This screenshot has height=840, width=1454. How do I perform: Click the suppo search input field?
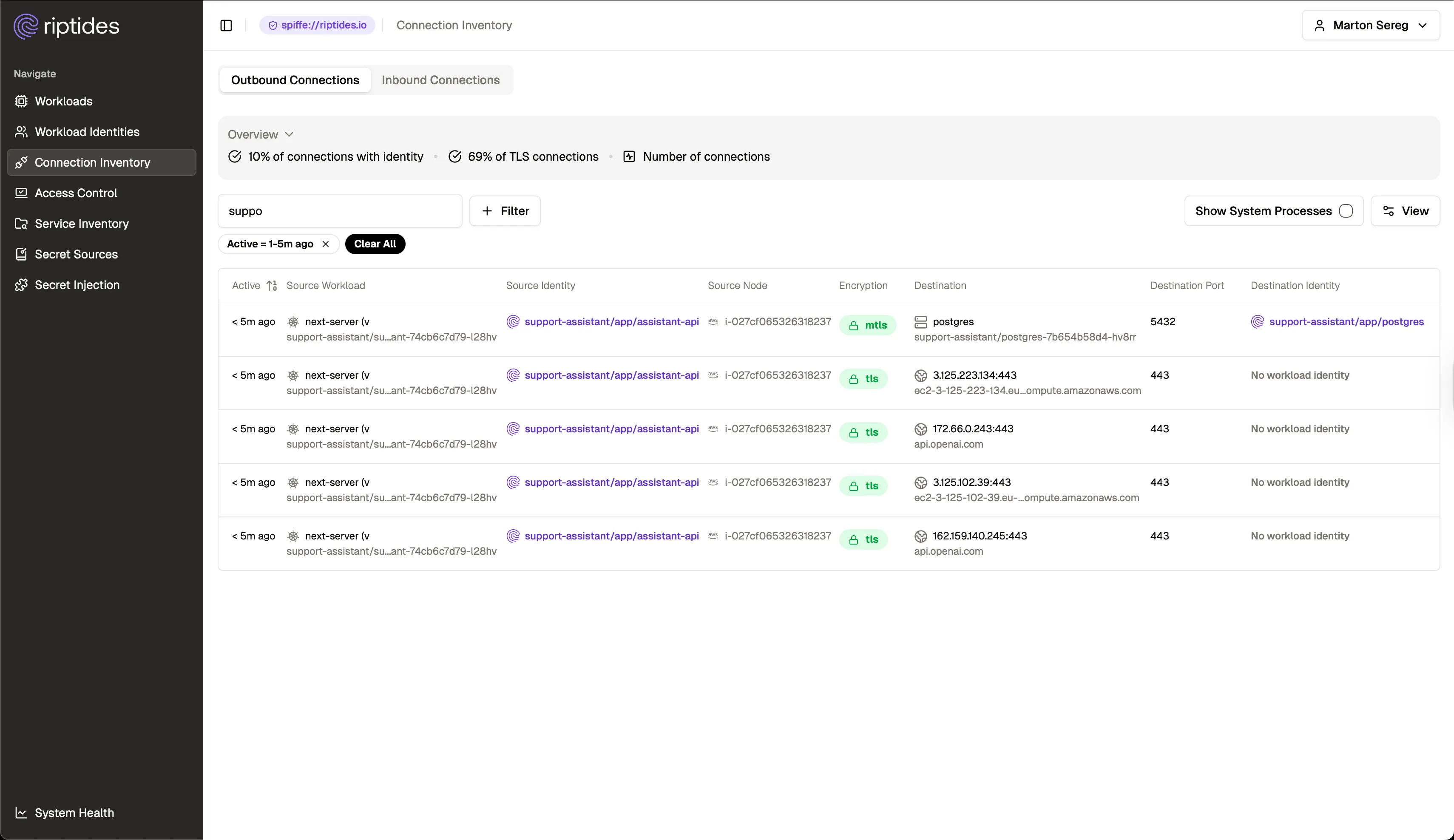click(x=340, y=210)
